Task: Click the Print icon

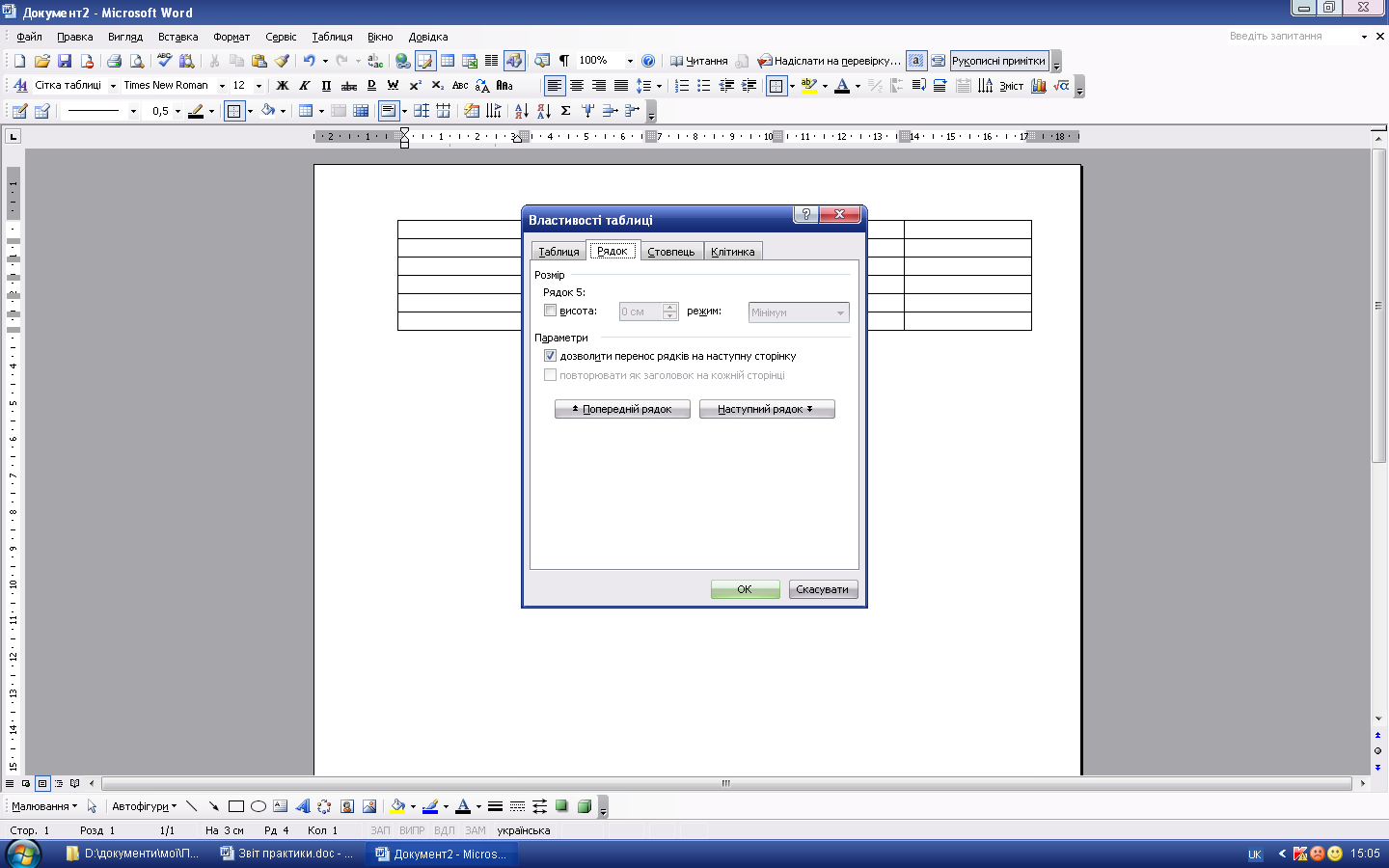Action: click(114, 61)
